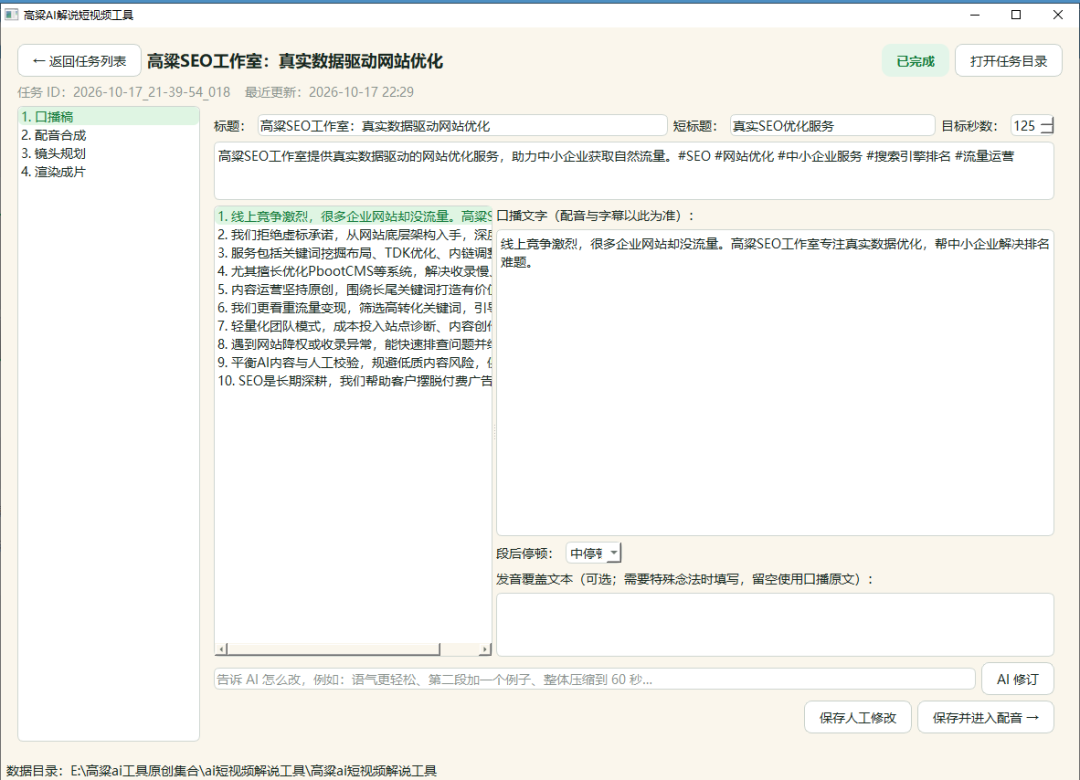The width and height of the screenshot is (1080, 780).
Task: Select script segment 1 线上竞争激烈
Action: coord(353,216)
